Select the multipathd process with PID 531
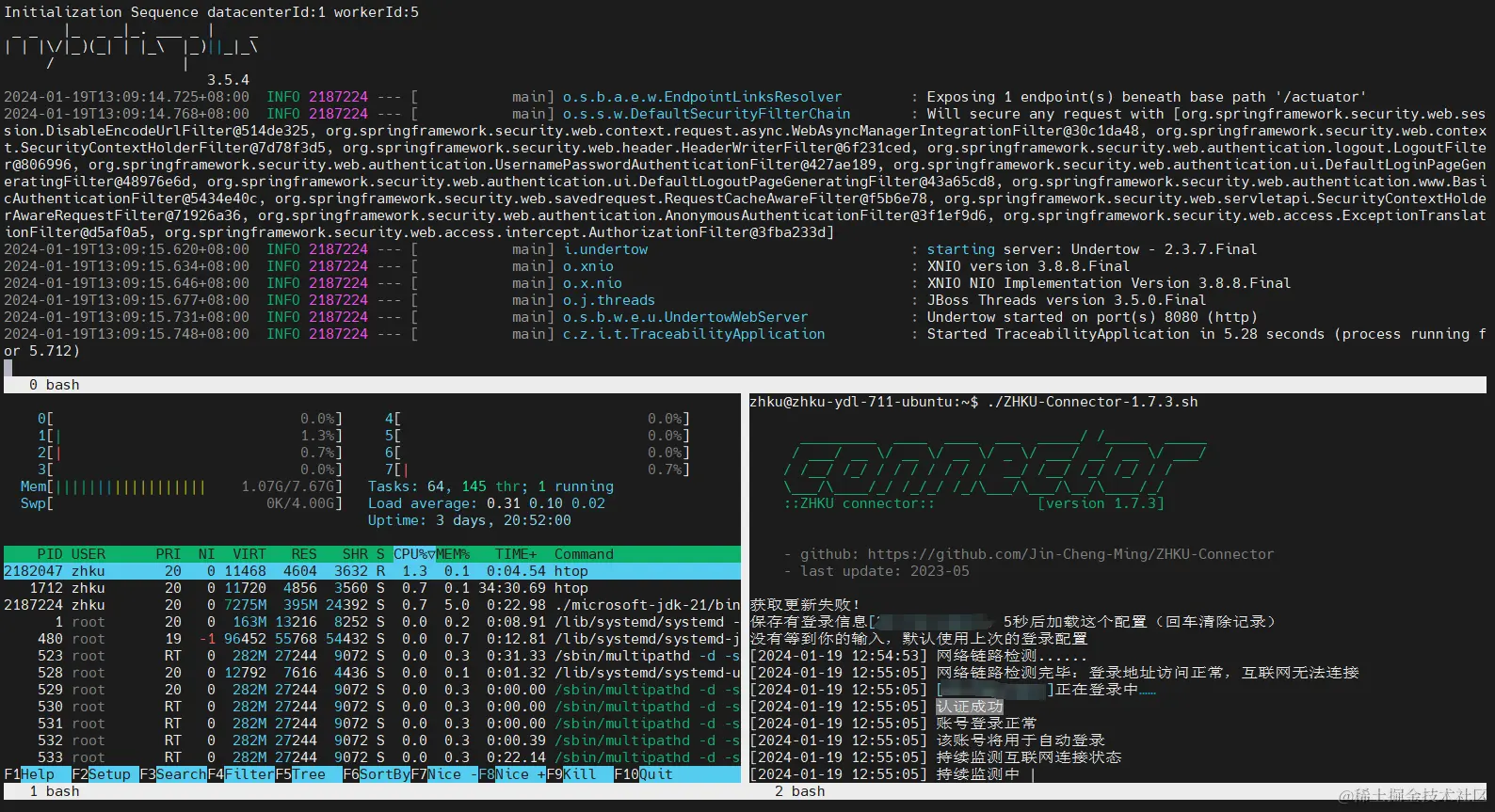 click(372, 724)
